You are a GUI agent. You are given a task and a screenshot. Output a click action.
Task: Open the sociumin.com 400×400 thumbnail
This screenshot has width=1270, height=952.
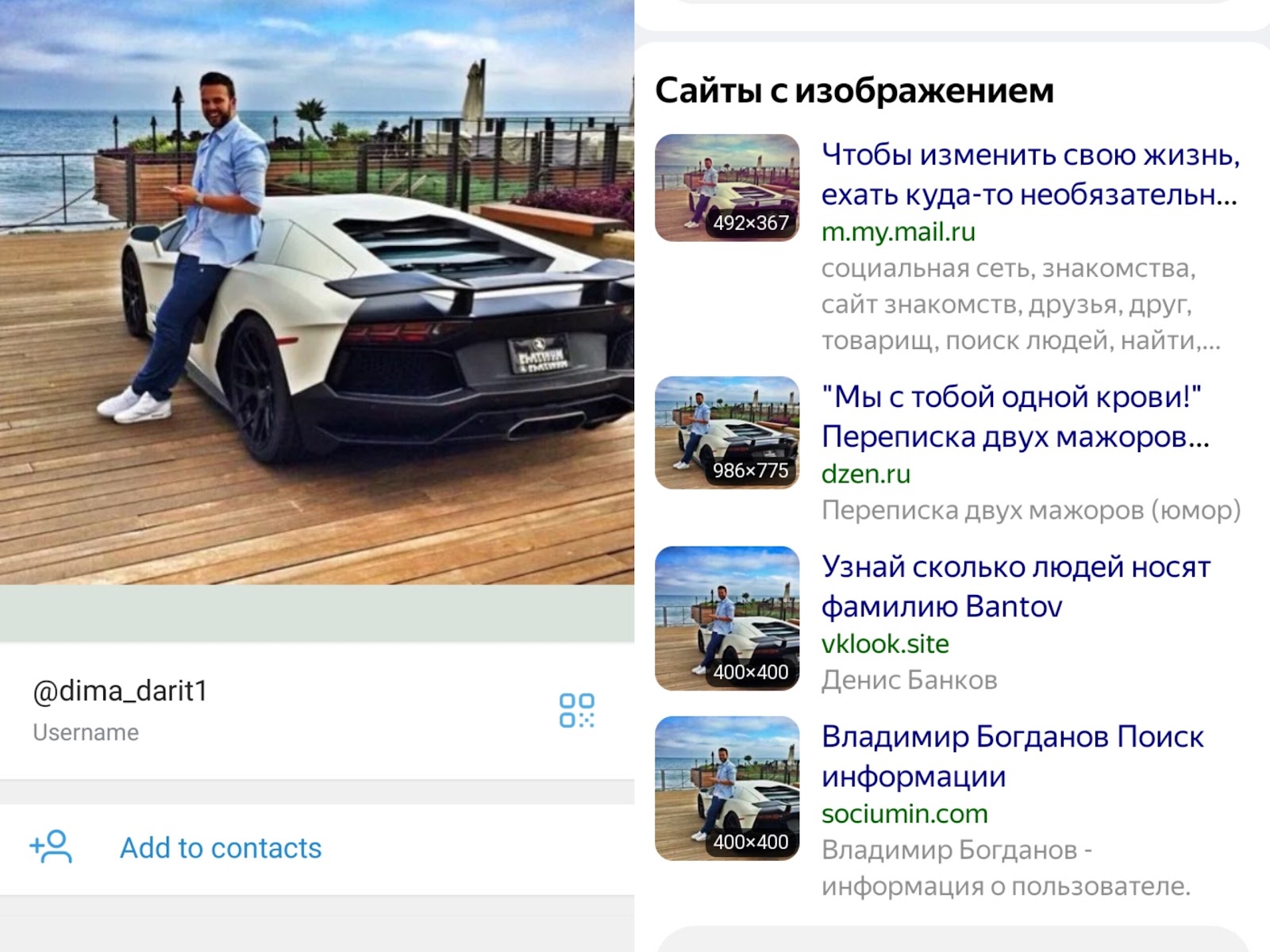[727, 788]
